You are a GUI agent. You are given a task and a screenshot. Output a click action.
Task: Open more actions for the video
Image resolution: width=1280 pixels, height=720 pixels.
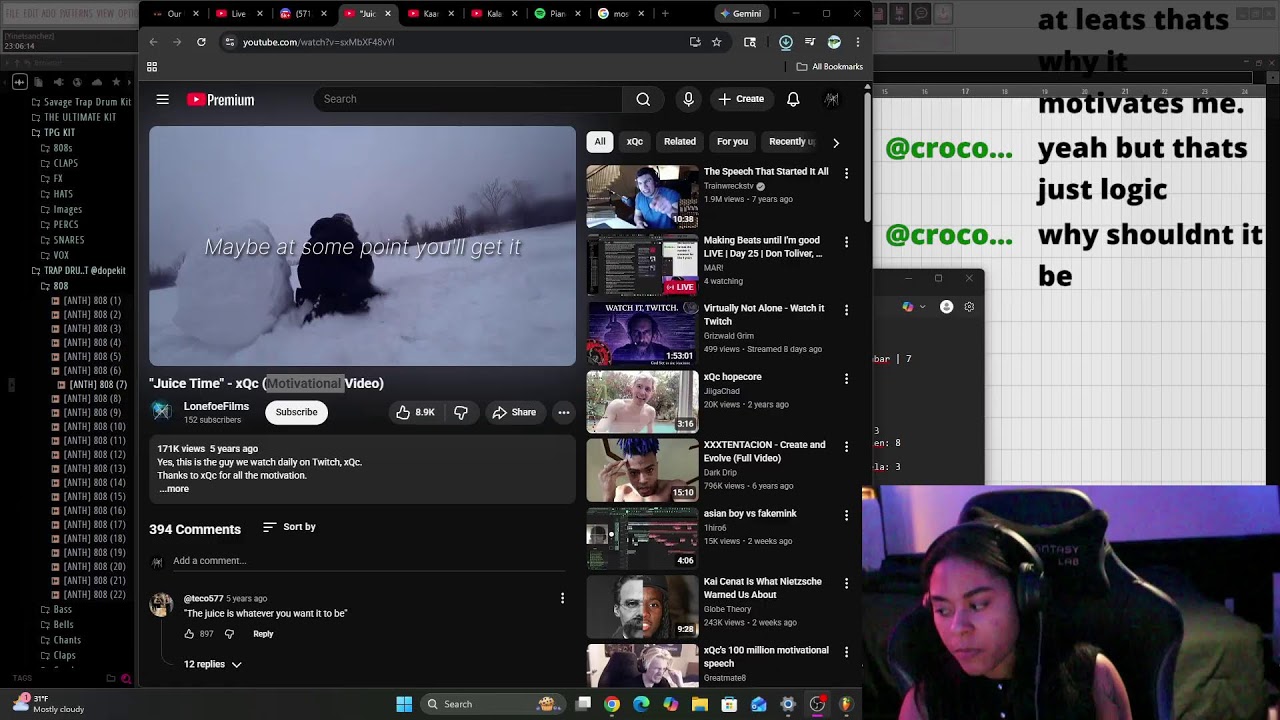click(564, 412)
